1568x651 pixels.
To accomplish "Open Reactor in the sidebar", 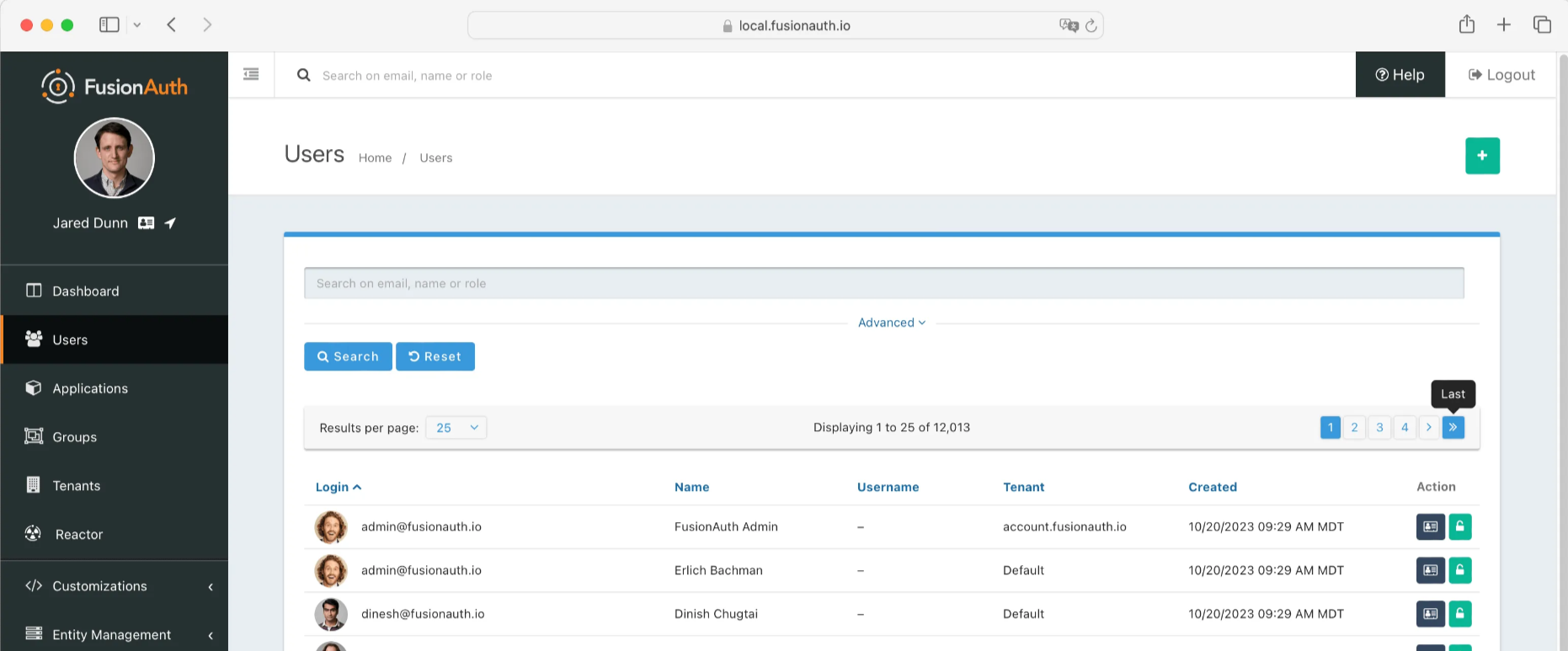I will (115, 535).
